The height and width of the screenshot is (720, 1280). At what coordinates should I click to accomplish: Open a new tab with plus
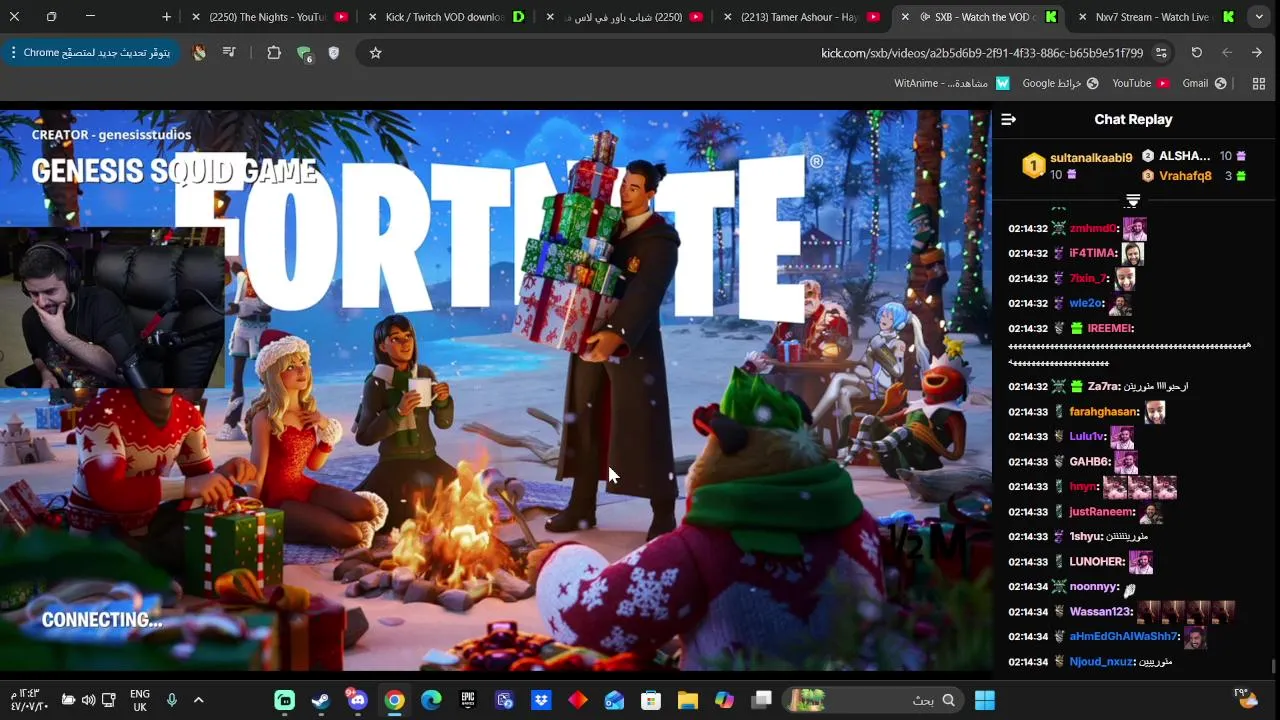tap(166, 17)
